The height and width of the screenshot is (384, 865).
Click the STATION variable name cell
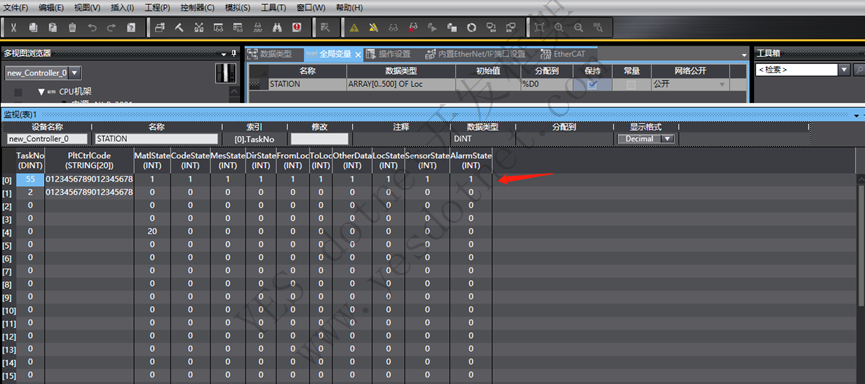coord(307,84)
